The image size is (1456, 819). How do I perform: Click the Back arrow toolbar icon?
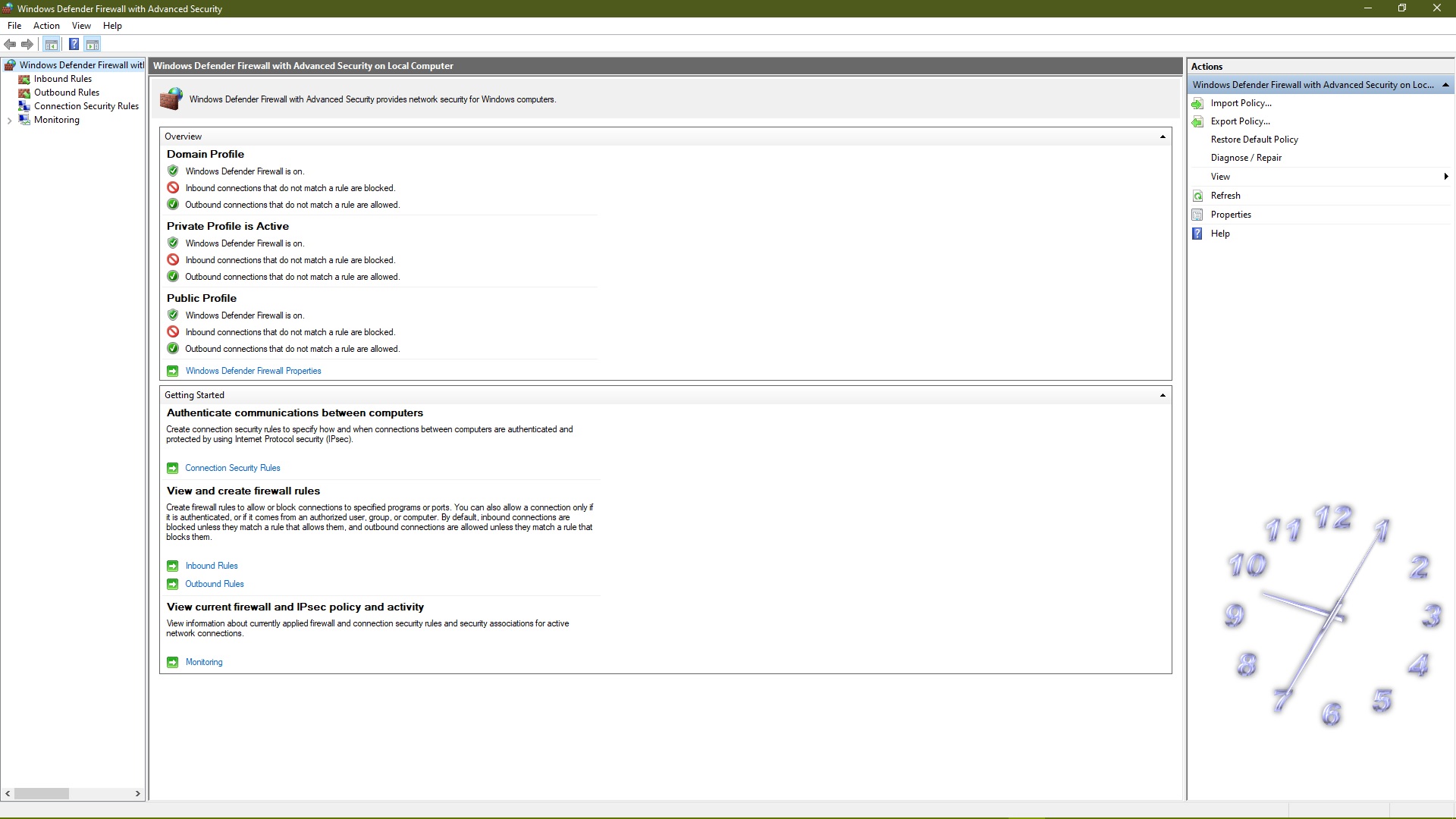[10, 44]
